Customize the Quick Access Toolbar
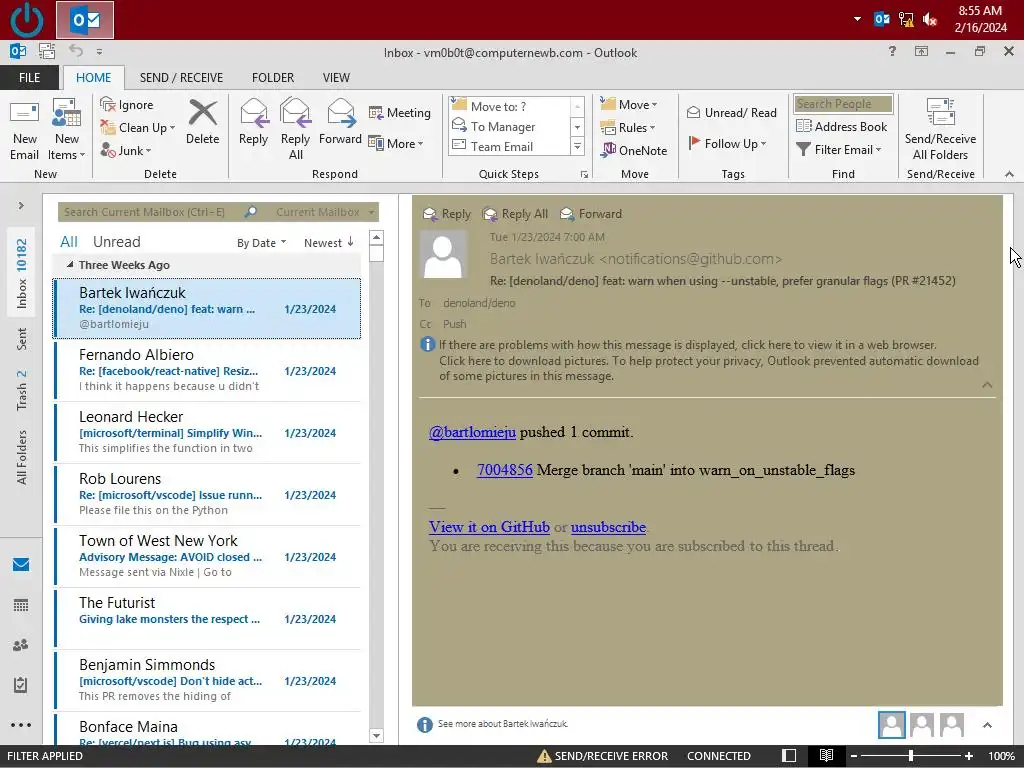Image resolution: width=1024 pixels, height=768 pixels. (x=99, y=52)
